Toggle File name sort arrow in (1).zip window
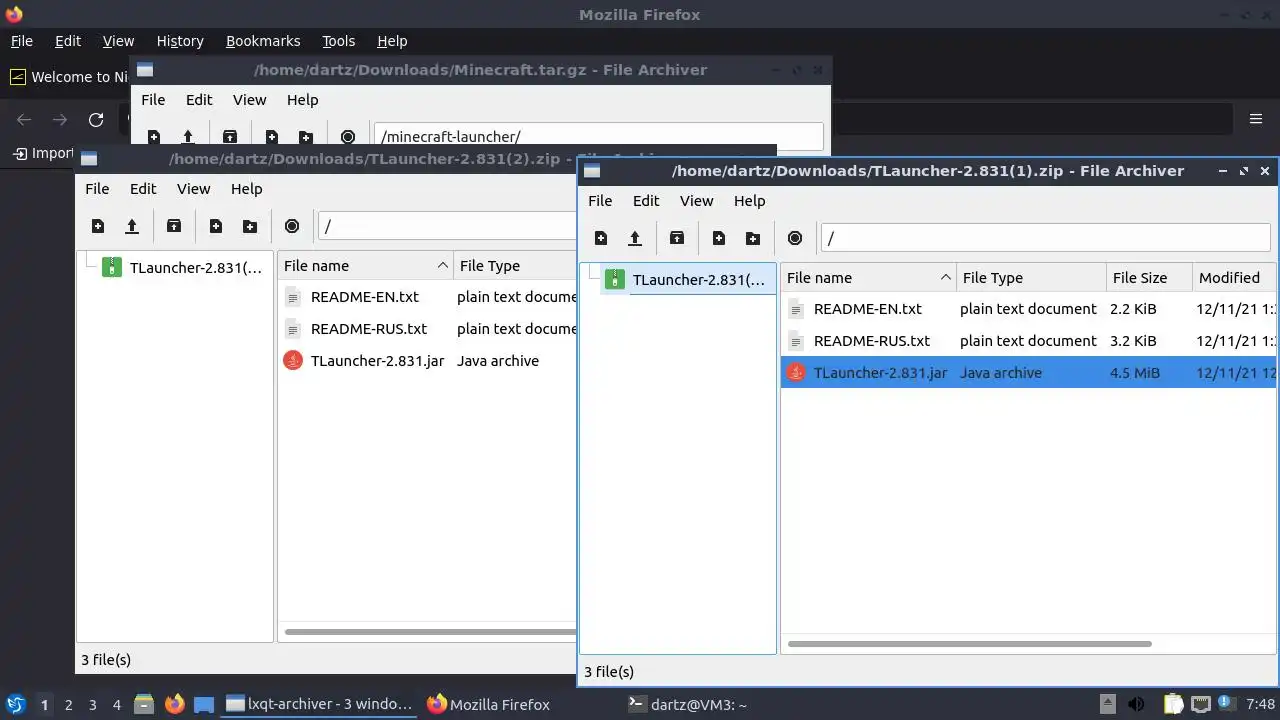1280x720 pixels. coord(945,278)
